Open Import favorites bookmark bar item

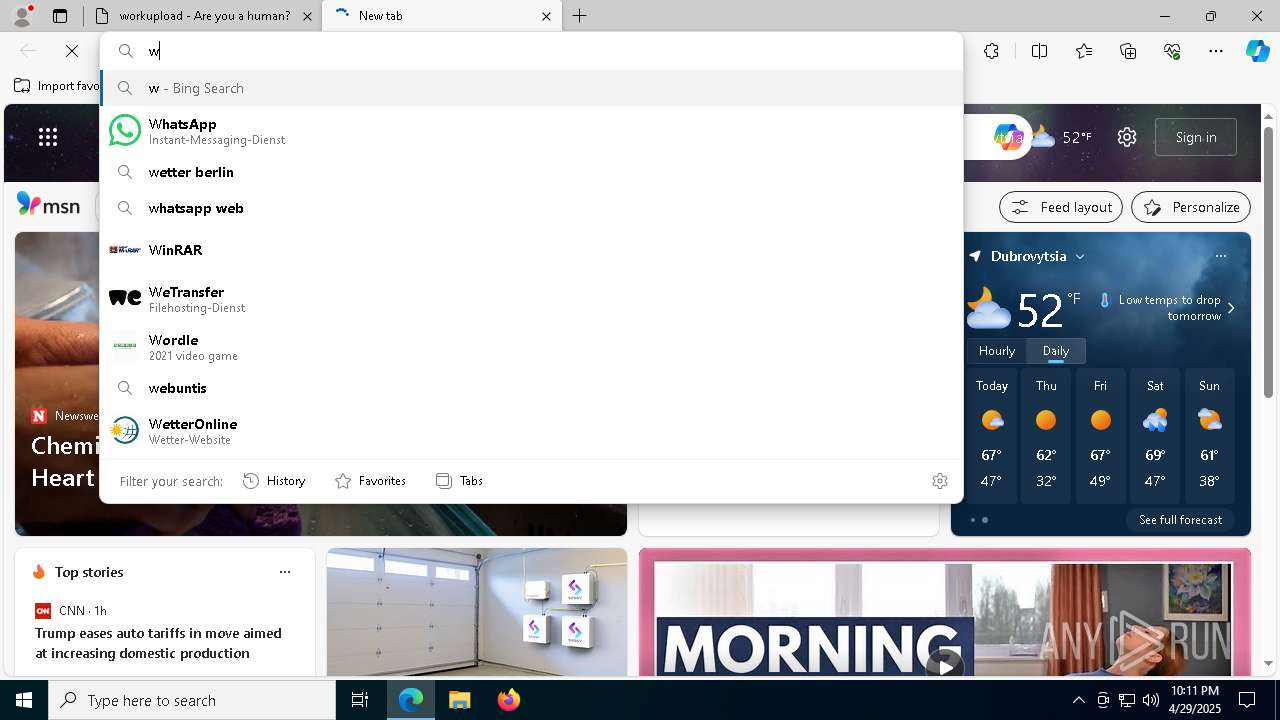click(57, 86)
